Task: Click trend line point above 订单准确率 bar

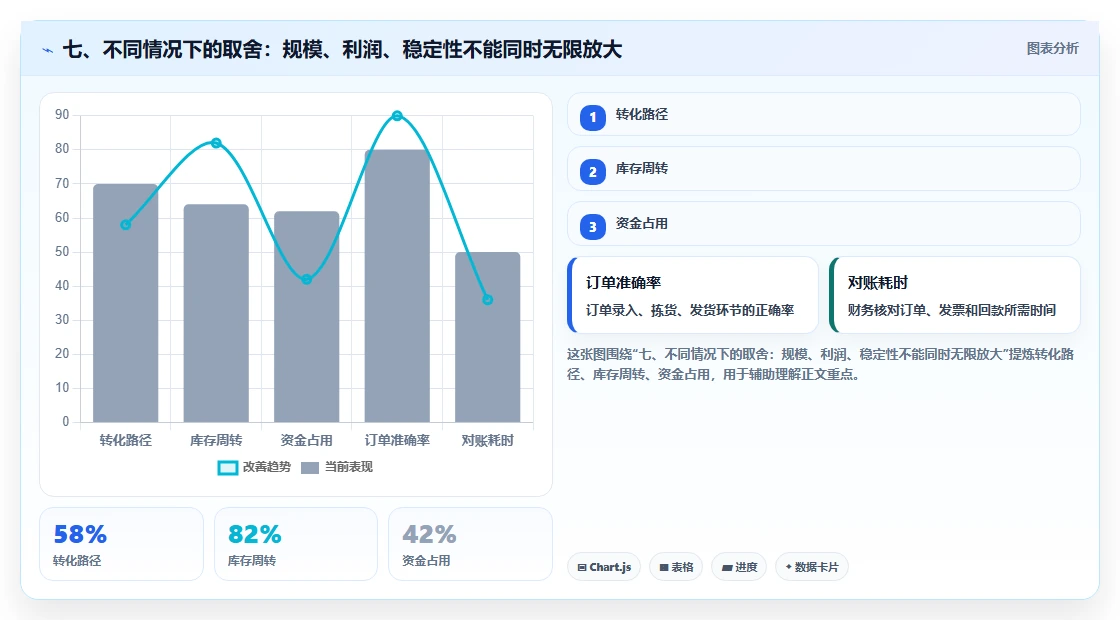Action: pyautogui.click(x=397, y=116)
